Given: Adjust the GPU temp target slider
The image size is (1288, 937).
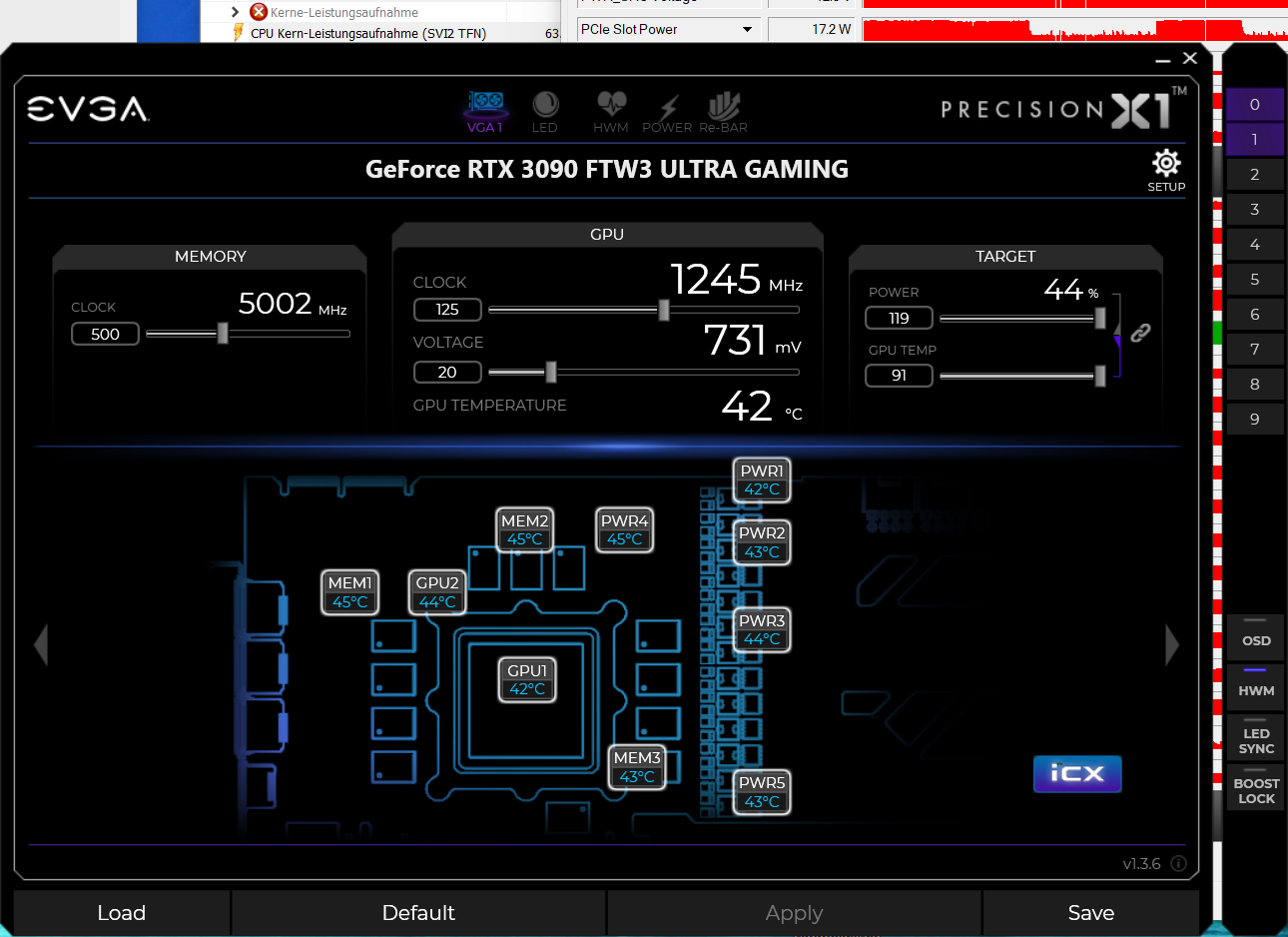Looking at the screenshot, I should [1100, 376].
